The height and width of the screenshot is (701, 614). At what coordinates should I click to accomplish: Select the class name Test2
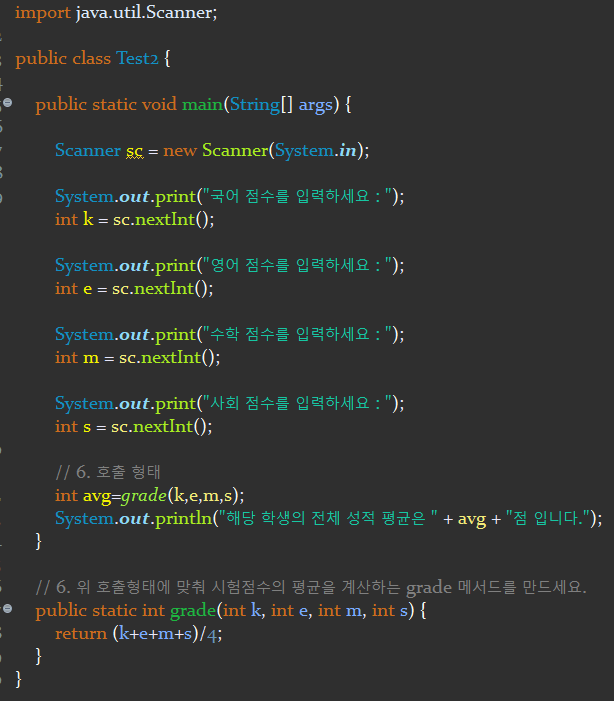137,58
